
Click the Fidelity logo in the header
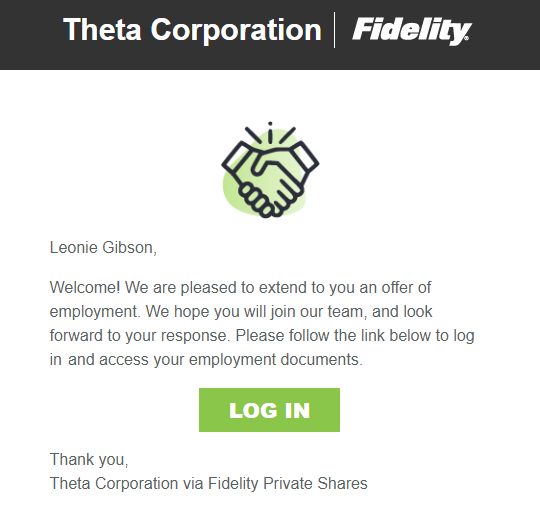412,31
